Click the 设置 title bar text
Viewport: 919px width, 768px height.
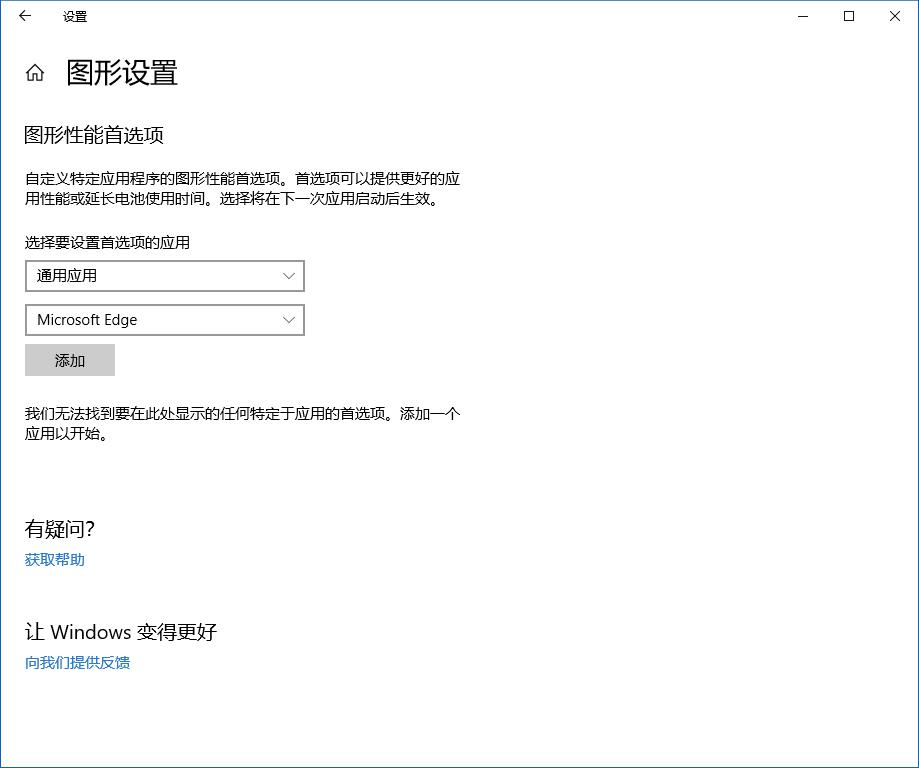pyautogui.click(x=75, y=16)
